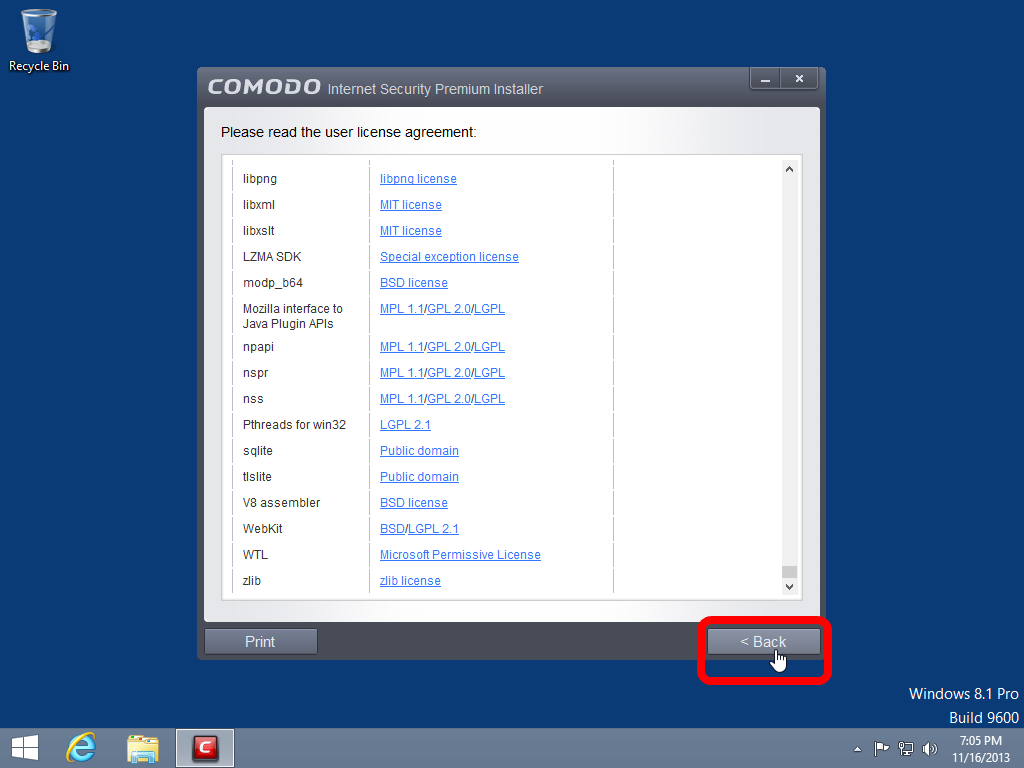Open File Explorer from the taskbar

click(x=142, y=748)
